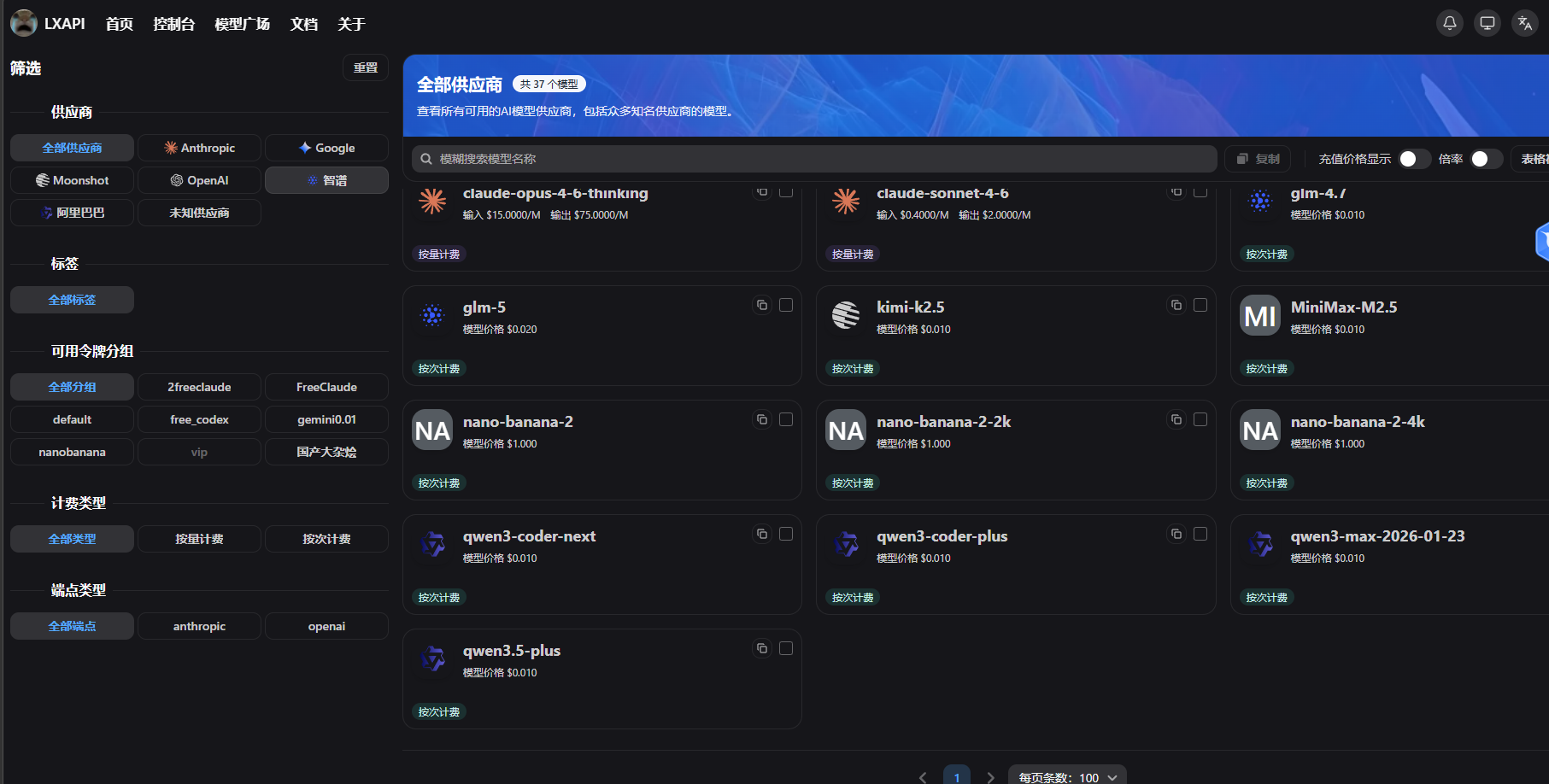Filter by 阿里巴巴 supplier

[72, 213]
